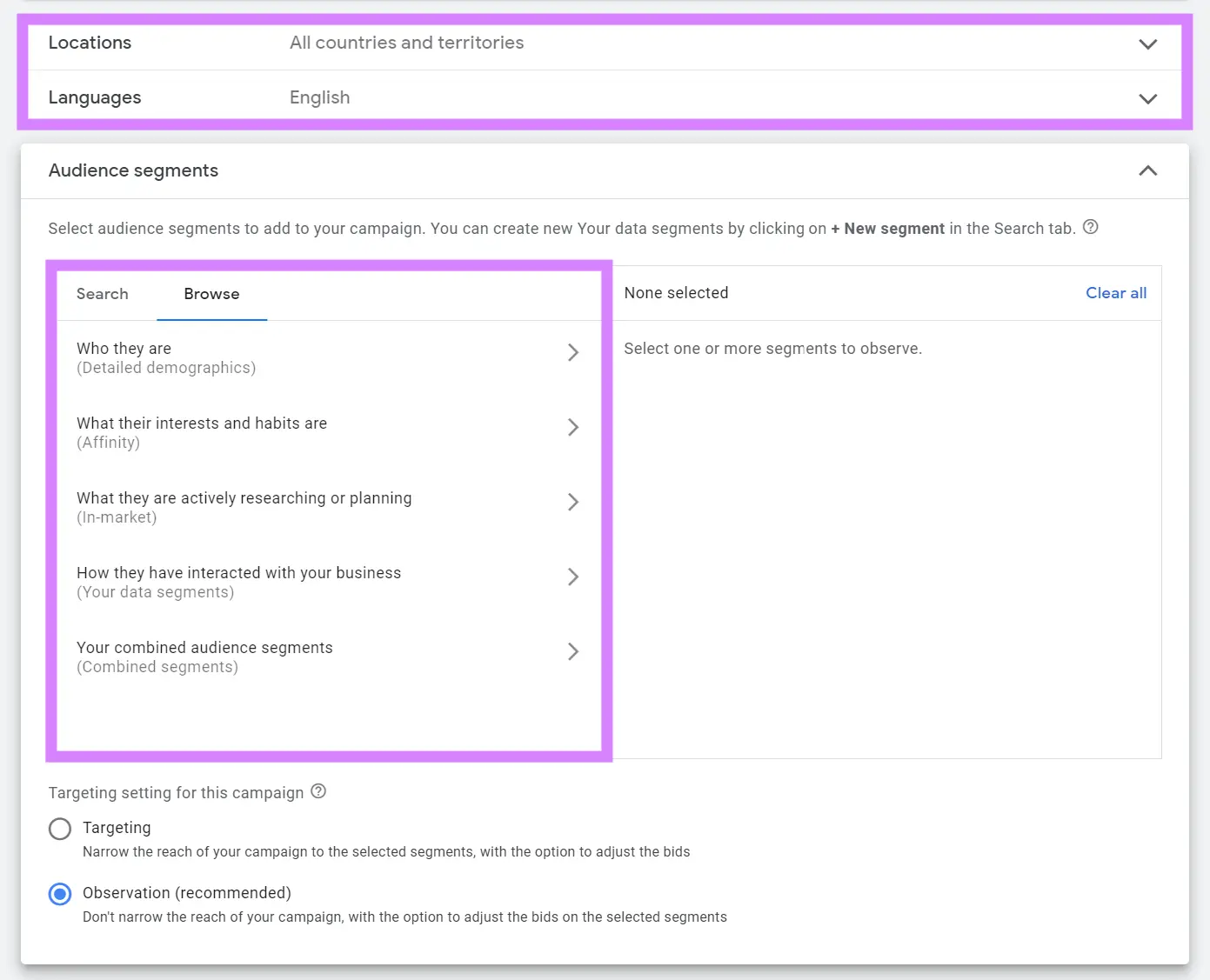The width and height of the screenshot is (1210, 980).
Task: Open help icon next to Targeting setting
Action: click(318, 791)
